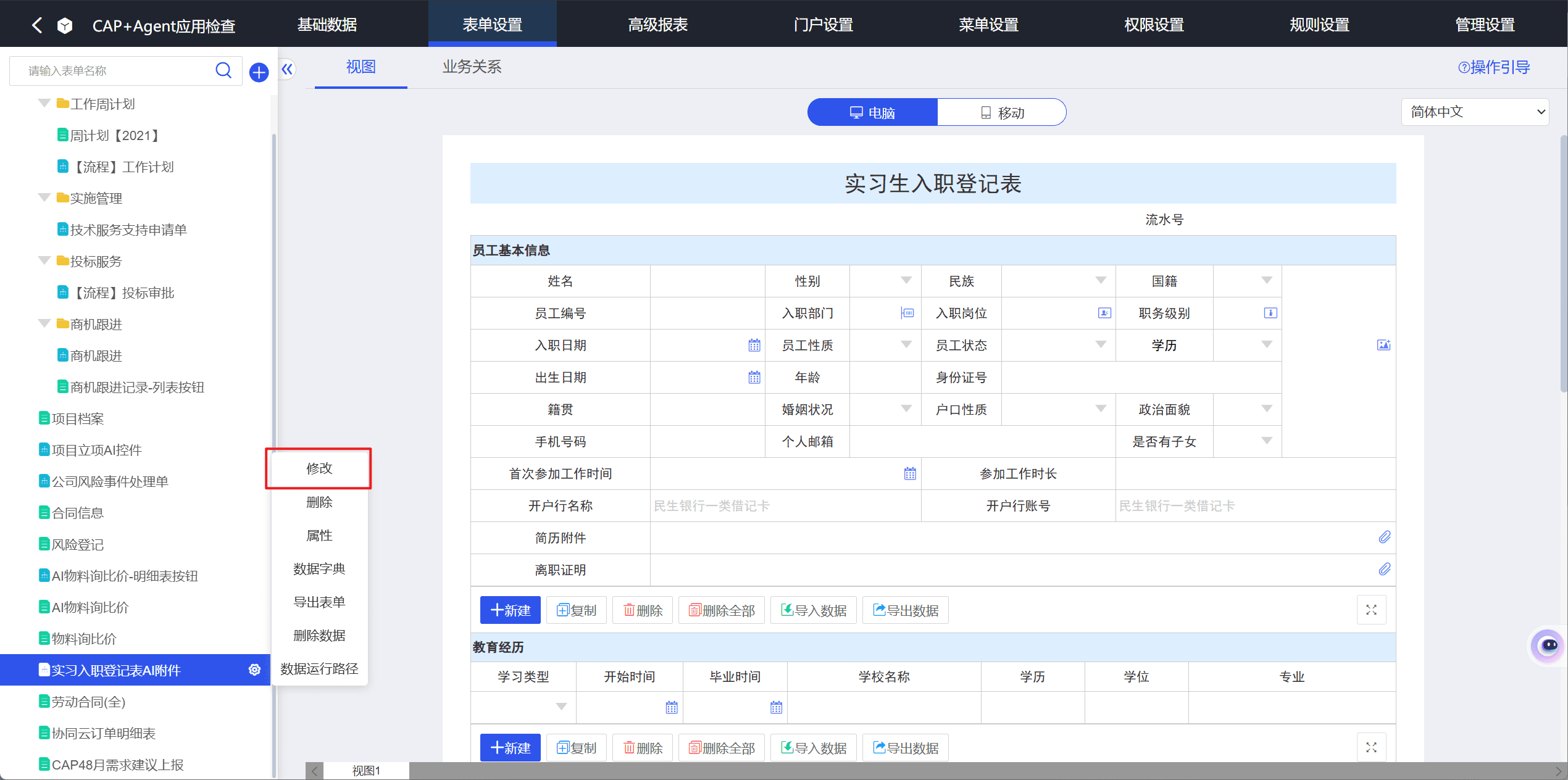Click 导入数据 above 教育经历

click(x=814, y=610)
